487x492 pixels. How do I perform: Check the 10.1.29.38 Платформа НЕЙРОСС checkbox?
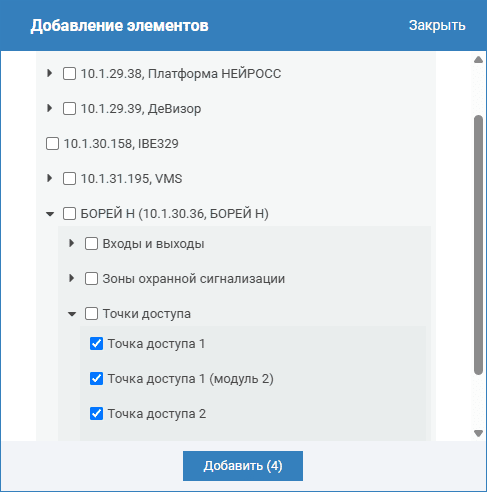(x=69, y=74)
